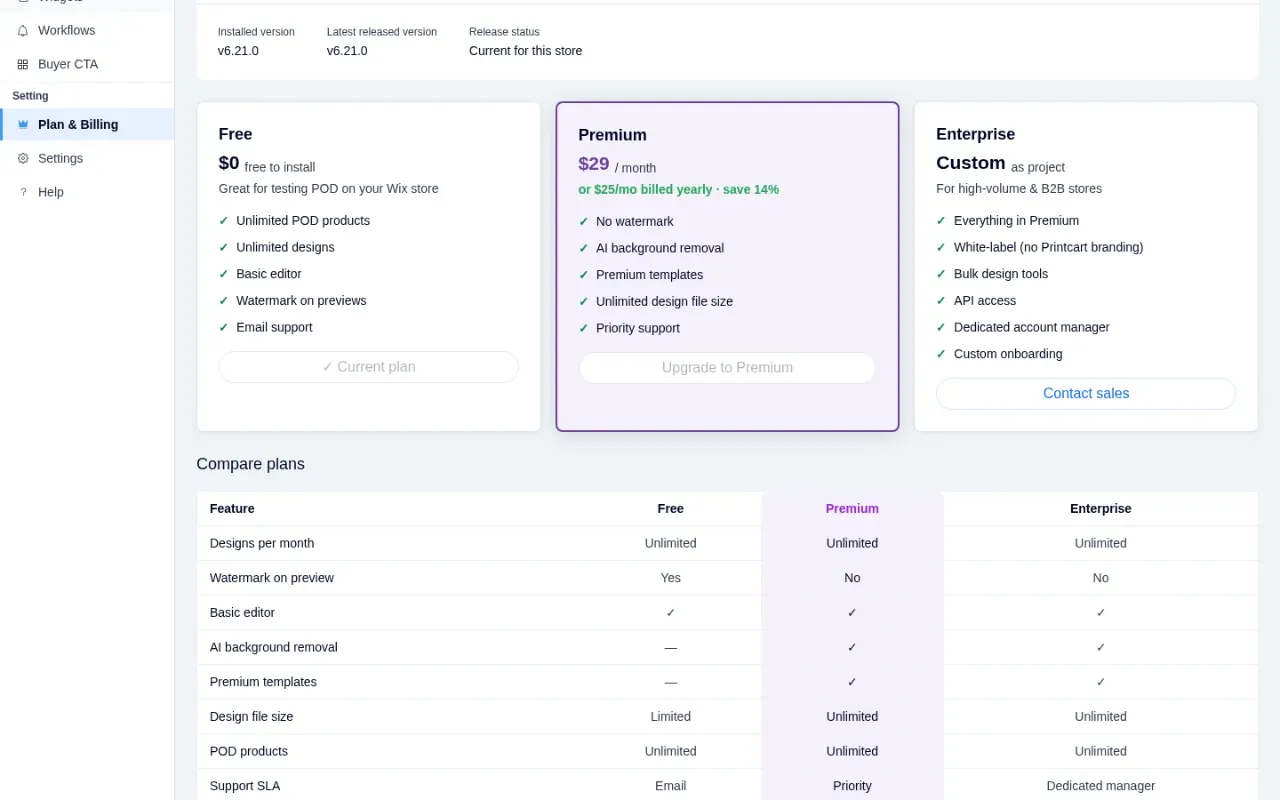Click the 'API access' Enterprise feature
This screenshot has width=1280, height=800.
pos(985,301)
